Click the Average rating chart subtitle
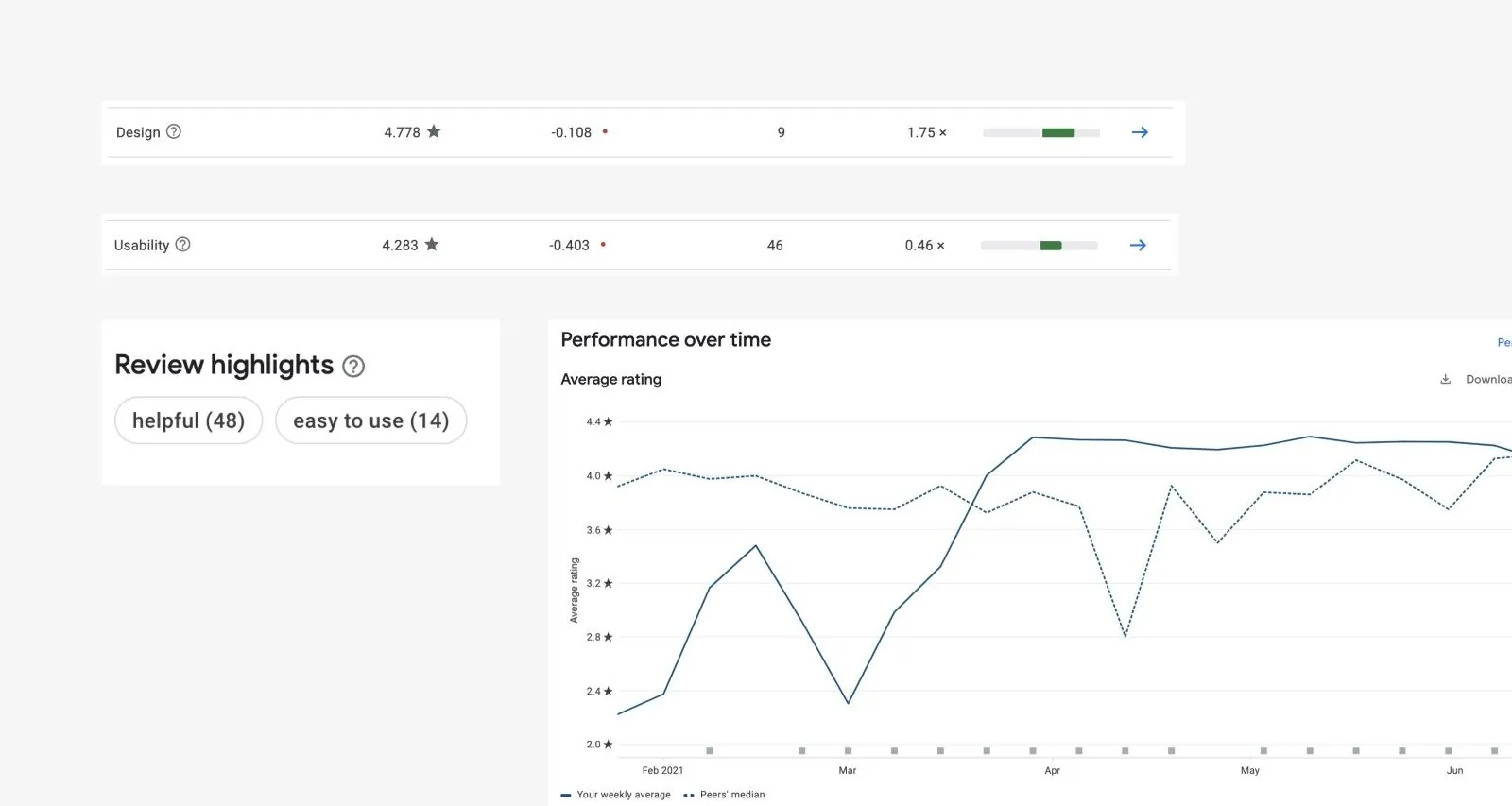 pyautogui.click(x=610, y=379)
